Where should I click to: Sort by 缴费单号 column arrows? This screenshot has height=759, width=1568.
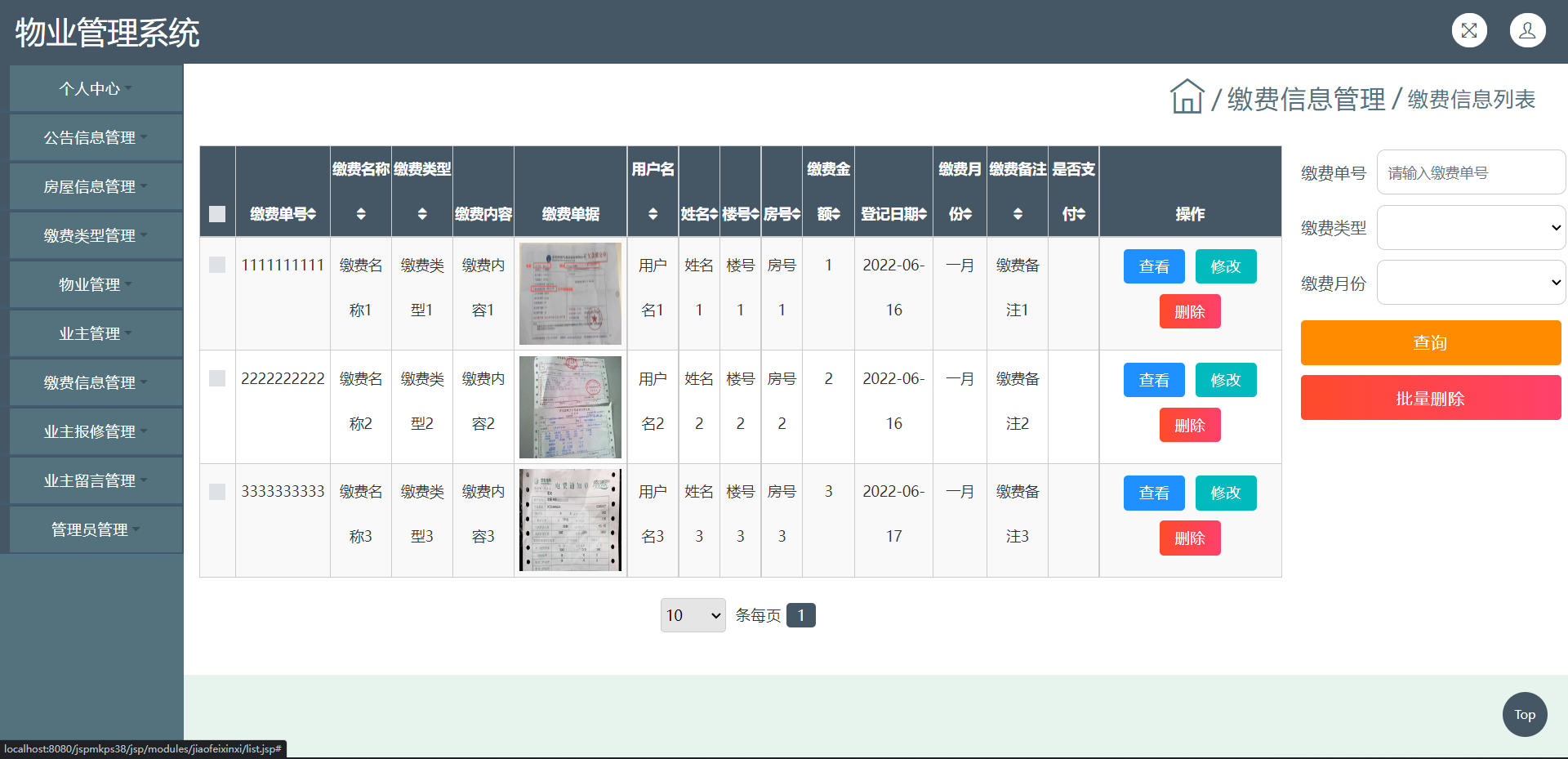311,214
